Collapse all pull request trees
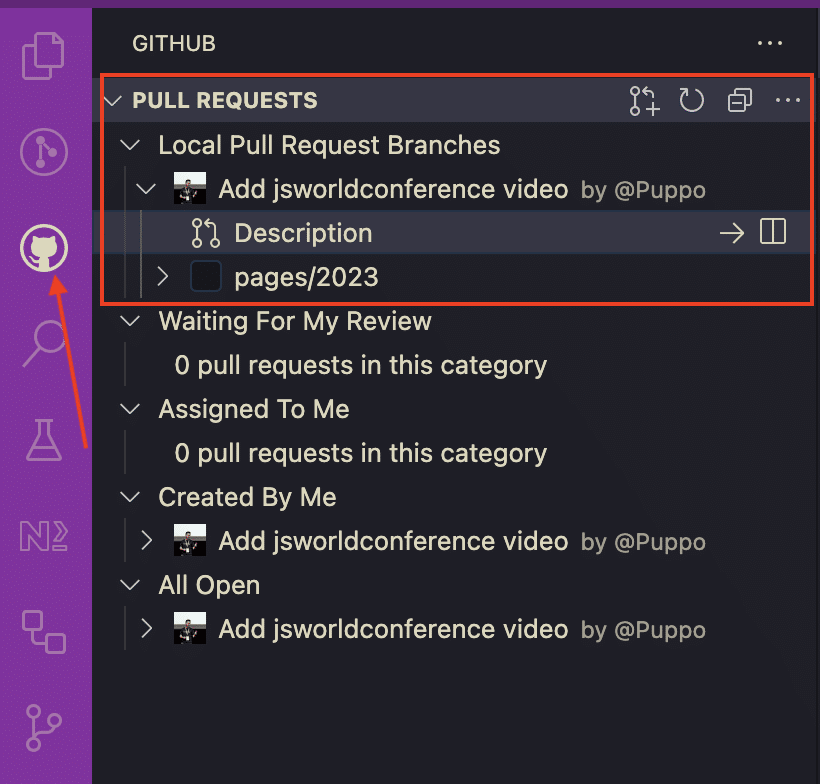The height and width of the screenshot is (784, 820). click(x=739, y=100)
